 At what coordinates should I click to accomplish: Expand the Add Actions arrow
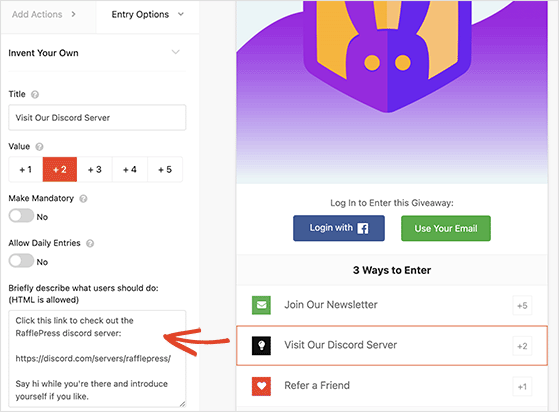coord(73,14)
